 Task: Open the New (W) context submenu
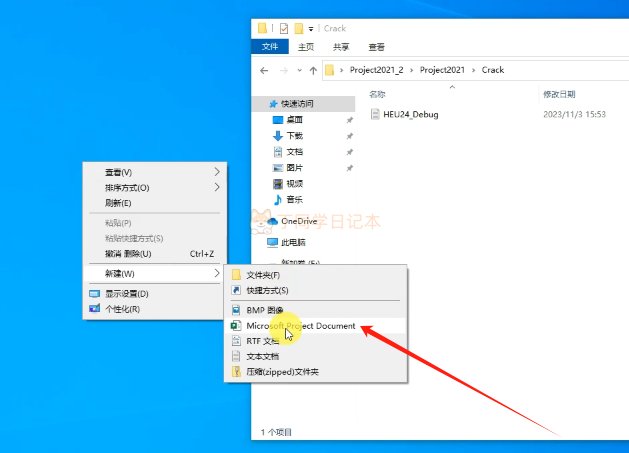155,274
